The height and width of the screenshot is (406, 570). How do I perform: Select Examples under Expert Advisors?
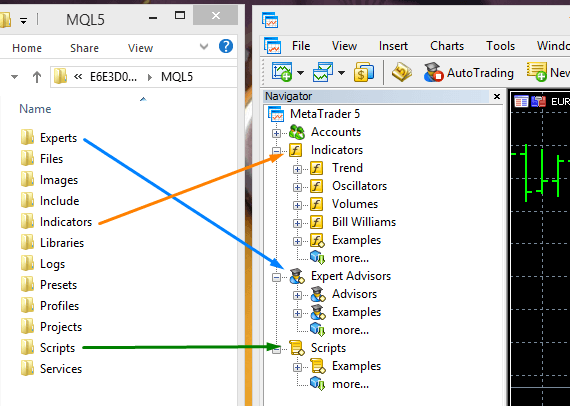coord(356,312)
